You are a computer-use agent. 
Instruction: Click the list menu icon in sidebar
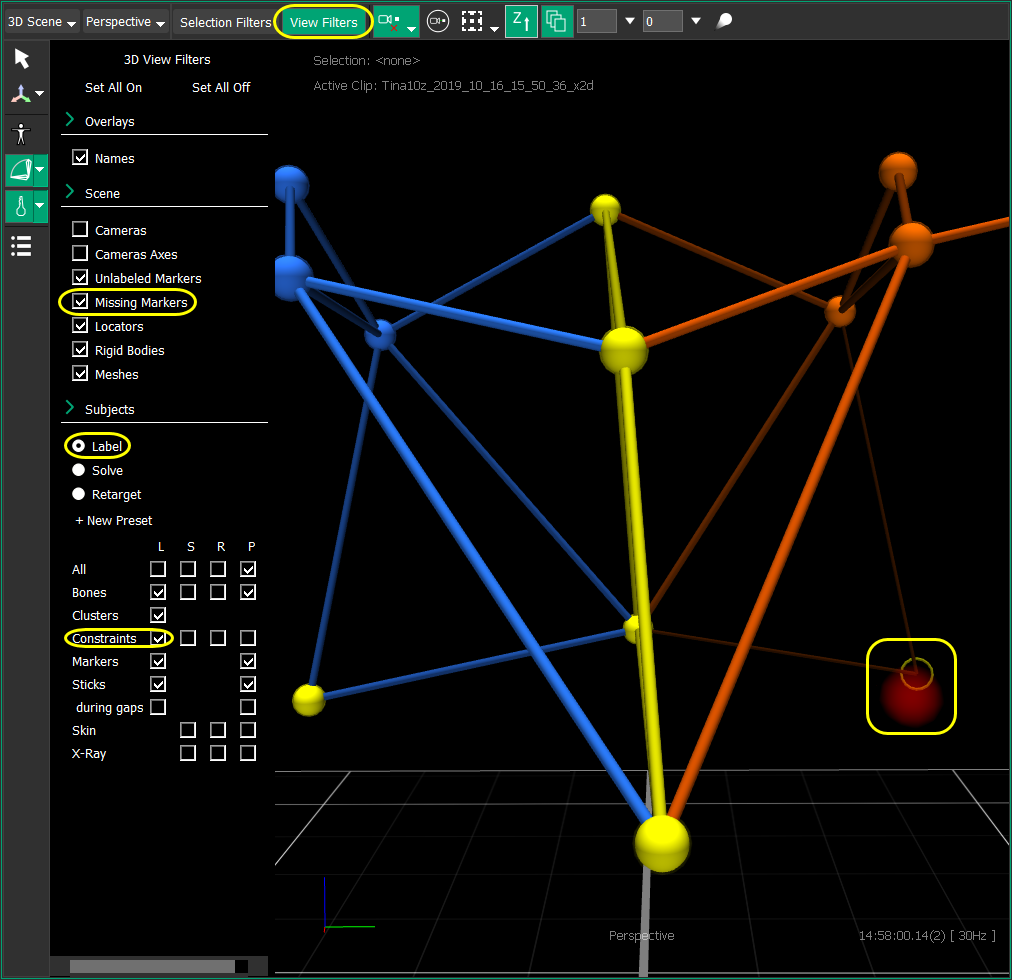point(21,245)
